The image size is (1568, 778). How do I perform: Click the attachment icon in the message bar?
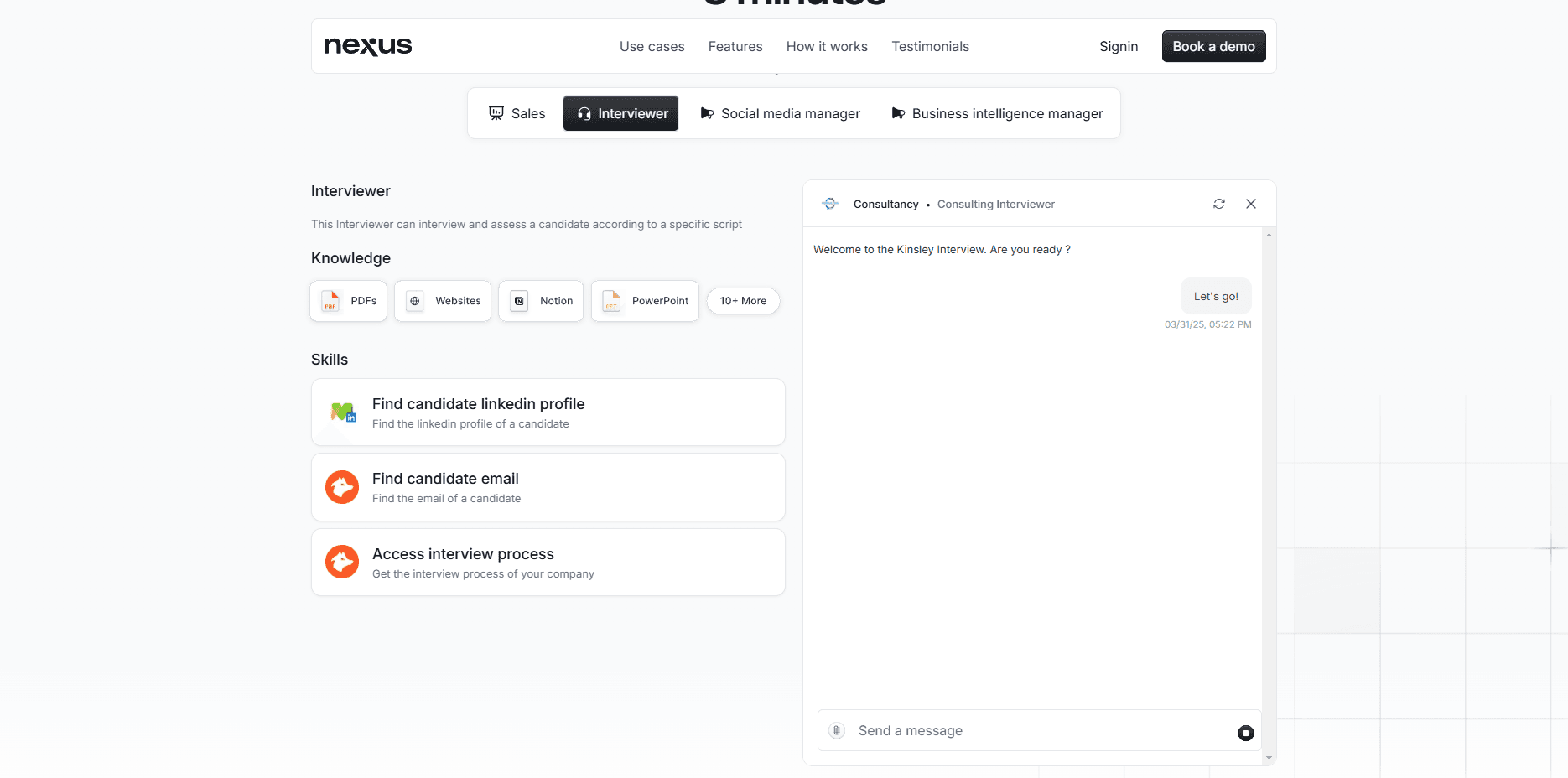836,730
